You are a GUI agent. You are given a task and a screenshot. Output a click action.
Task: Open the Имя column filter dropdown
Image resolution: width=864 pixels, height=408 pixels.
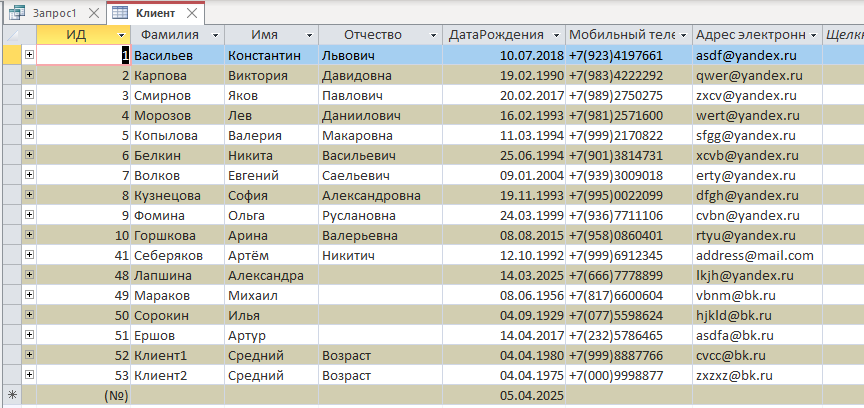(309, 35)
